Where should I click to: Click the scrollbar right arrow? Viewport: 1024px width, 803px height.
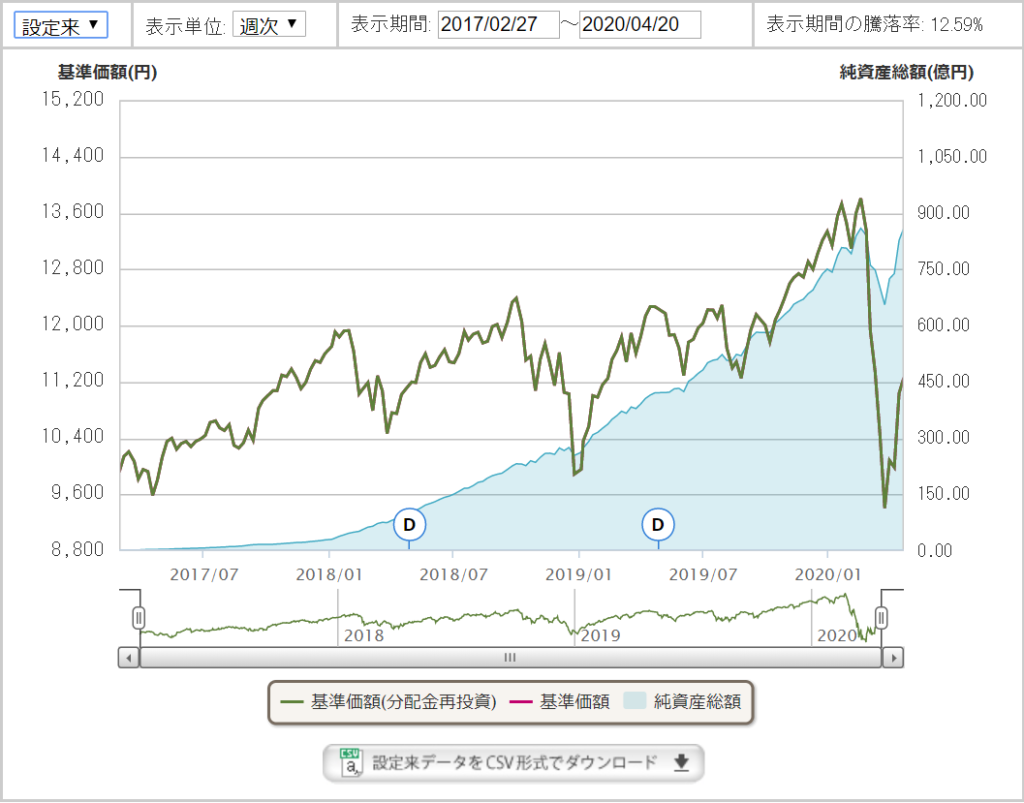pyautogui.click(x=893, y=657)
